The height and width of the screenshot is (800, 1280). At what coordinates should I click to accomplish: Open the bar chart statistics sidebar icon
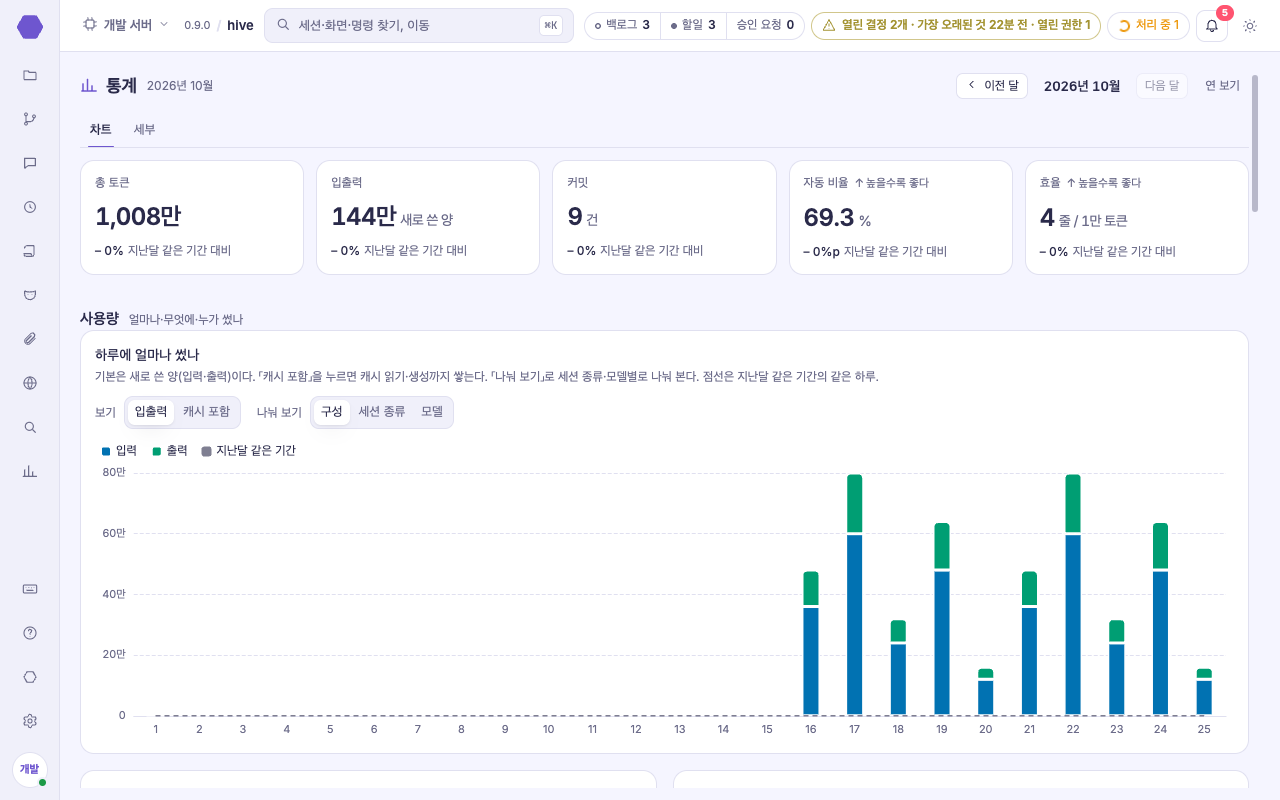pyautogui.click(x=30, y=471)
